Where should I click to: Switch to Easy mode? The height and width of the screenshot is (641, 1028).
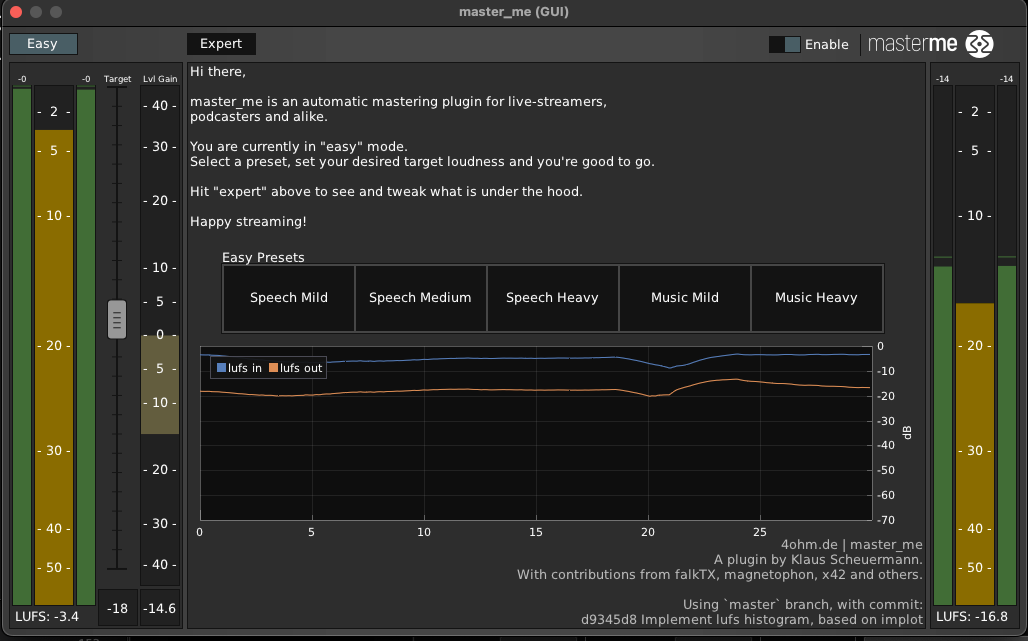pos(43,44)
